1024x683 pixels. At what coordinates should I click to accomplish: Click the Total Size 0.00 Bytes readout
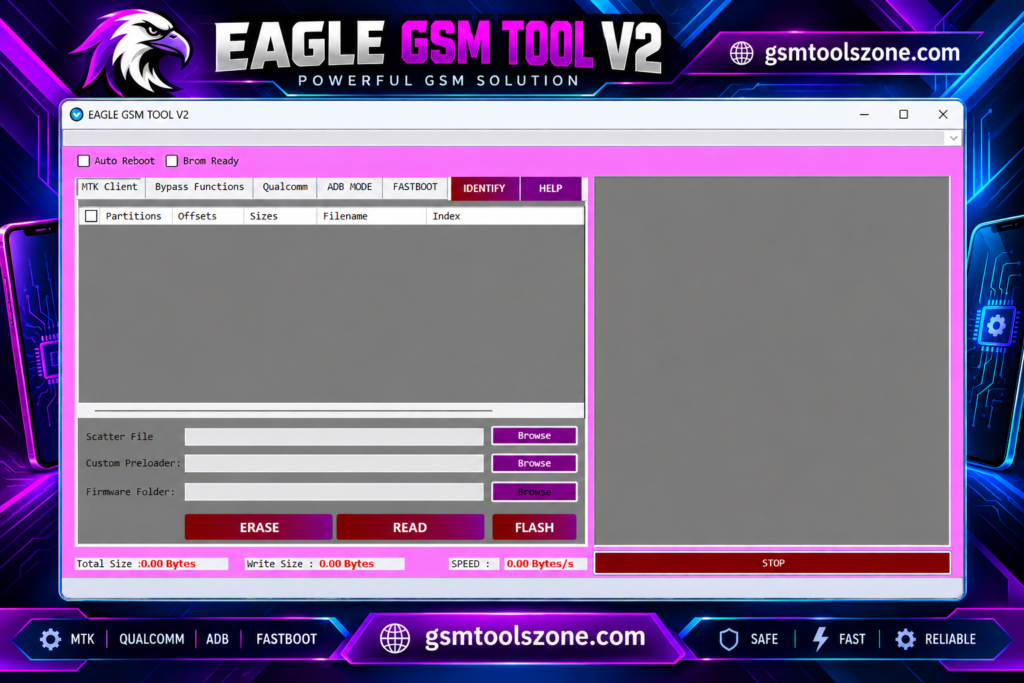coord(152,564)
